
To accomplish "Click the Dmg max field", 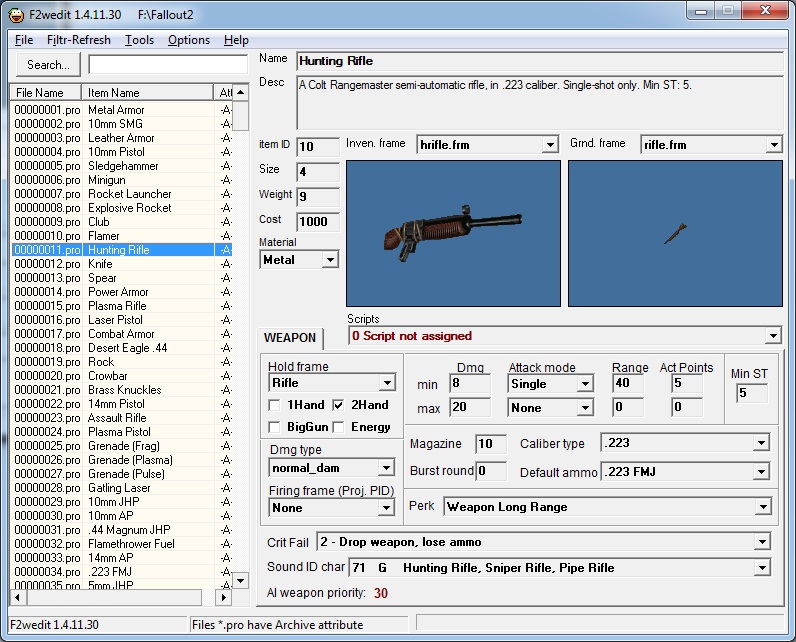I will tap(470, 407).
